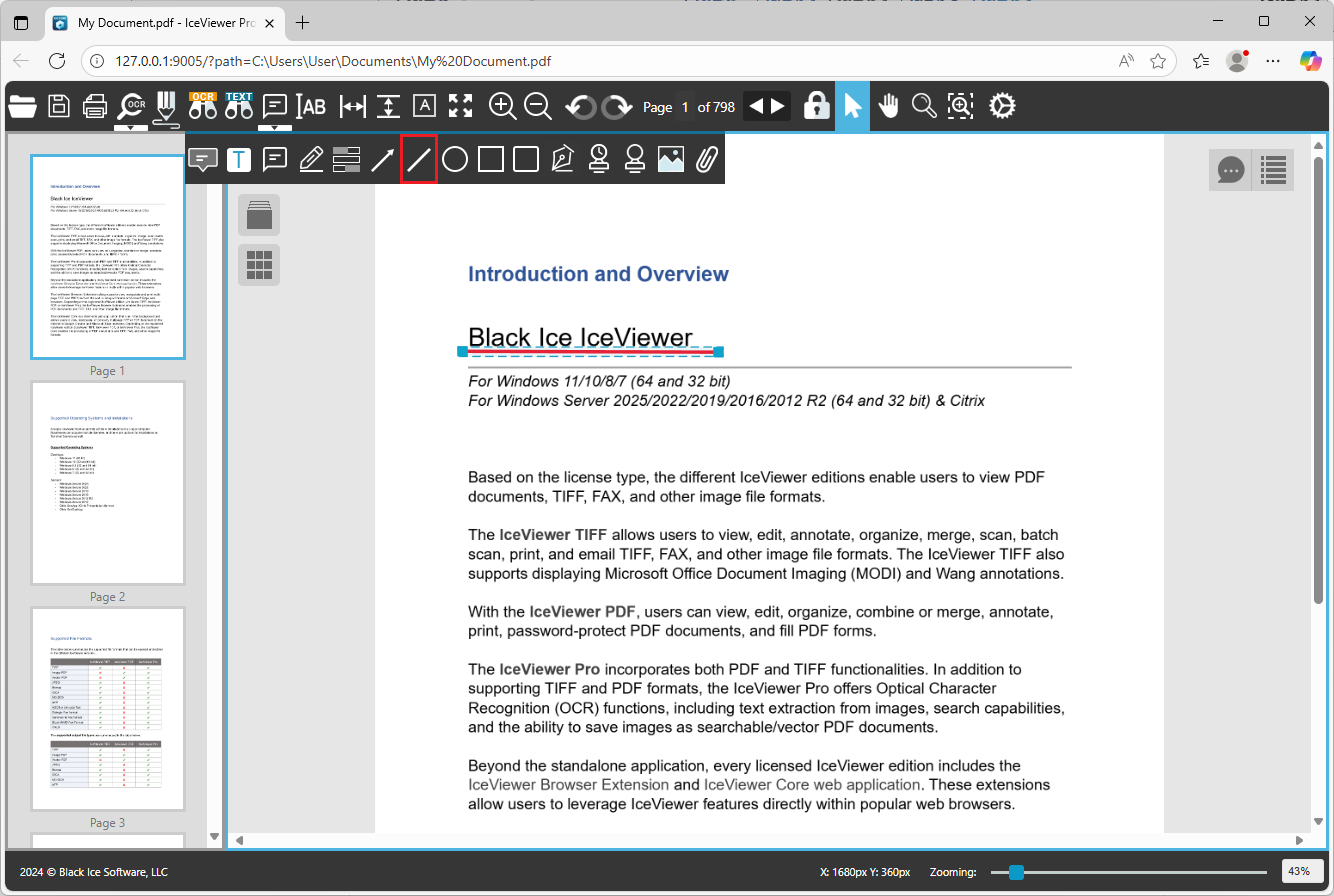Enter full screen with the four-arrows icon

[461, 106]
